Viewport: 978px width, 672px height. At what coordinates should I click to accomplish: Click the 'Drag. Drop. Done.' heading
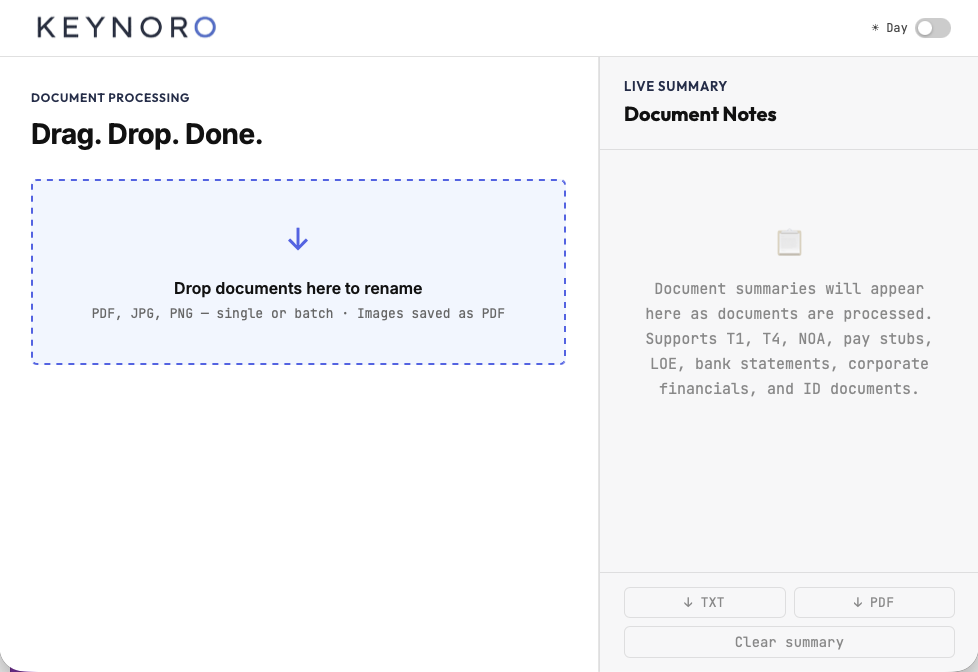pyautogui.click(x=147, y=134)
